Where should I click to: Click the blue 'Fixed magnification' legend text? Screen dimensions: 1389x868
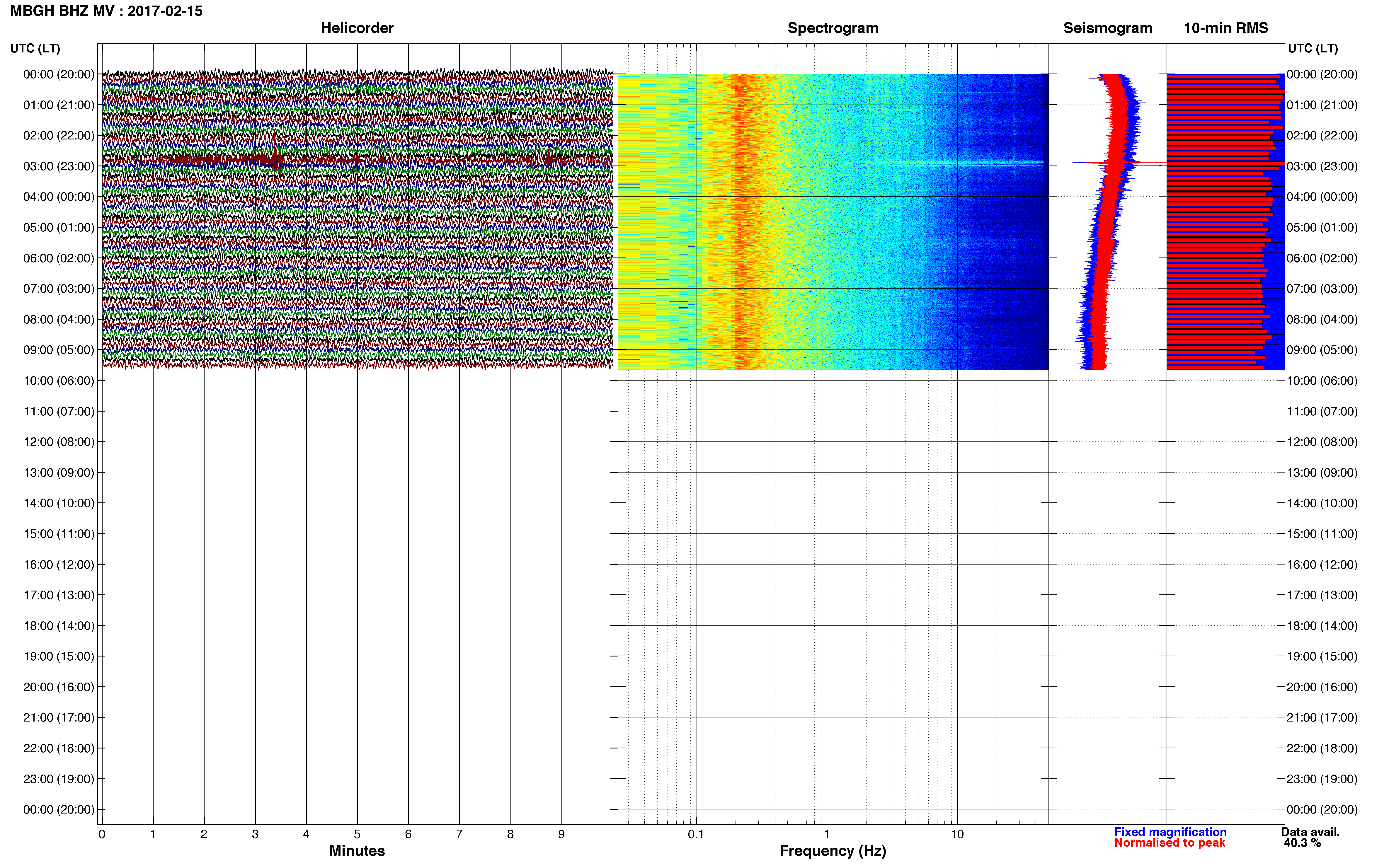coord(1170,832)
